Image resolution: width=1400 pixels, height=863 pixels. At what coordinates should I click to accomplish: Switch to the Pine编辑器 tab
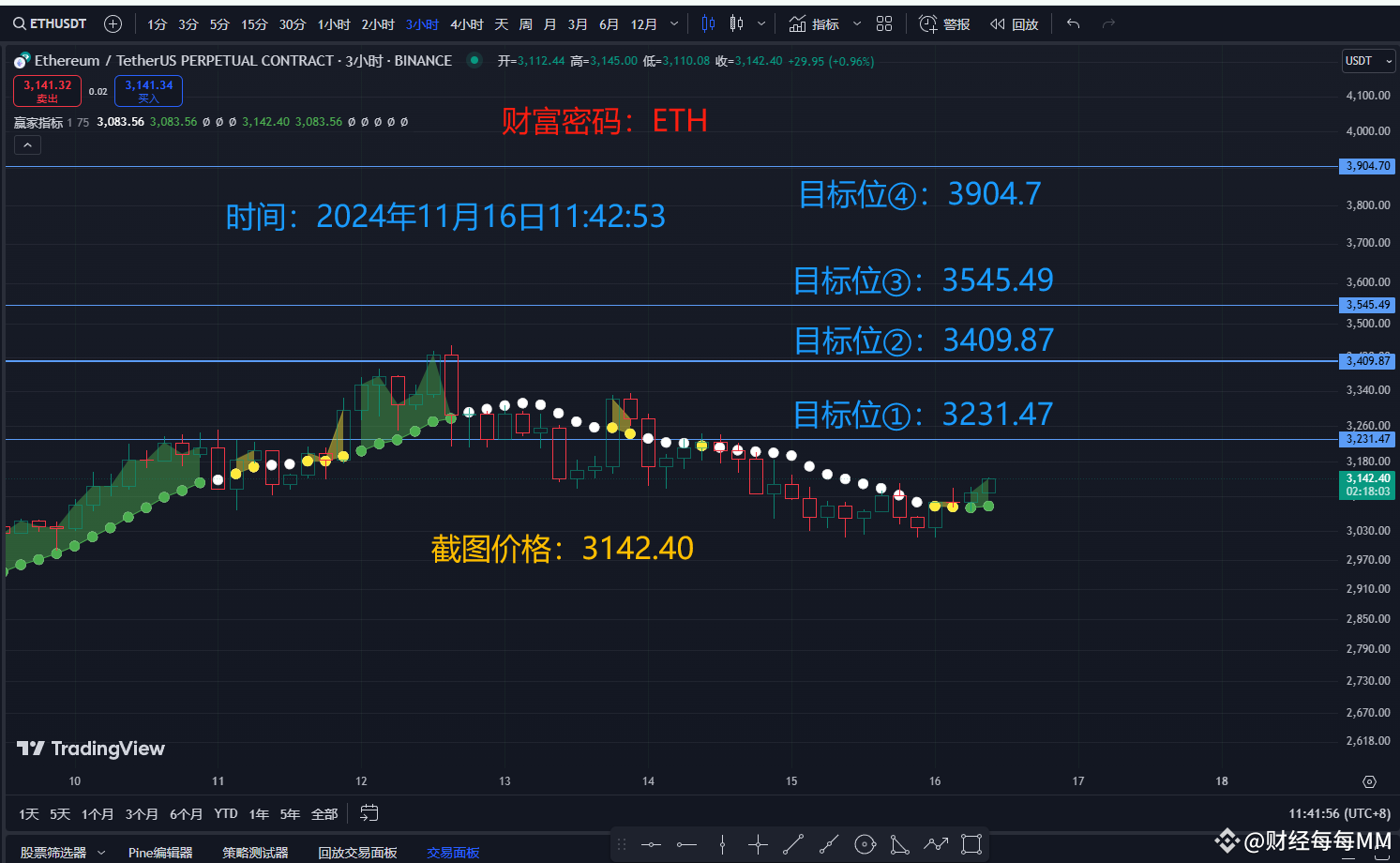(x=159, y=852)
